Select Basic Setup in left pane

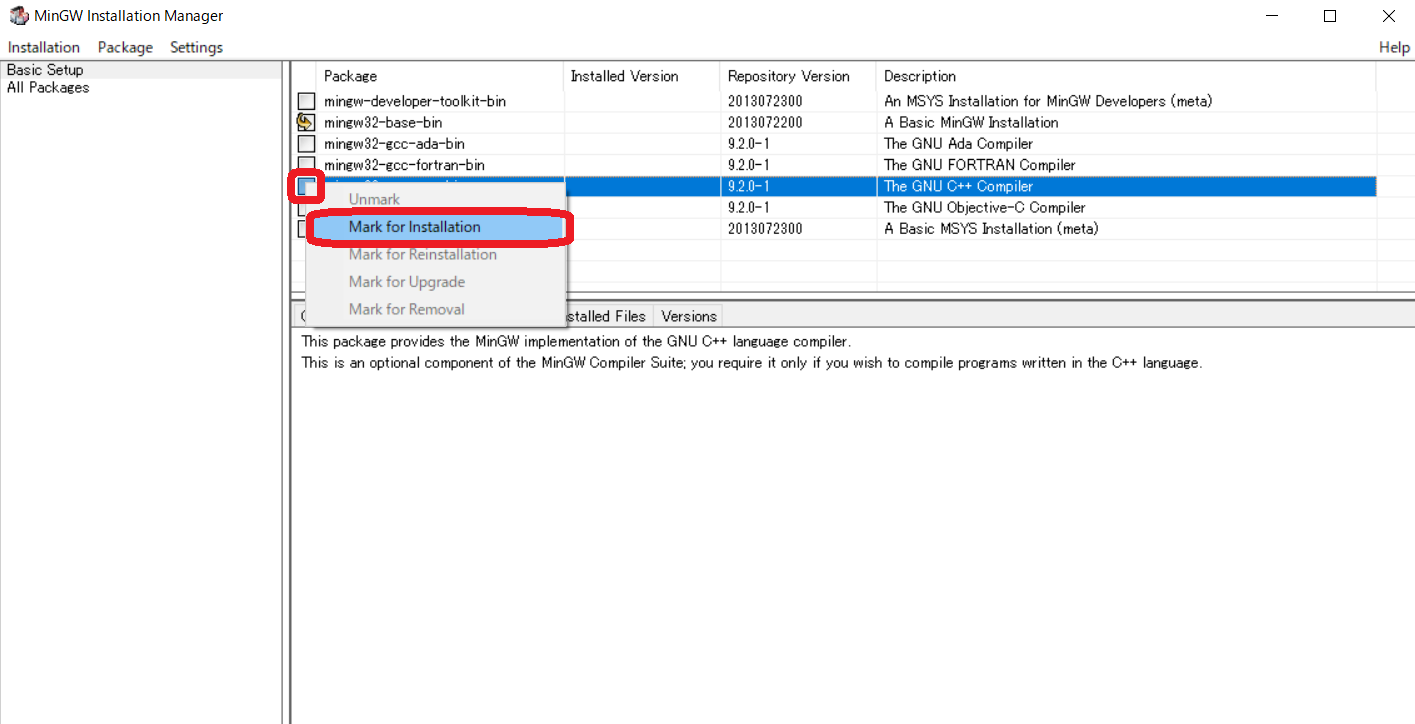point(45,70)
